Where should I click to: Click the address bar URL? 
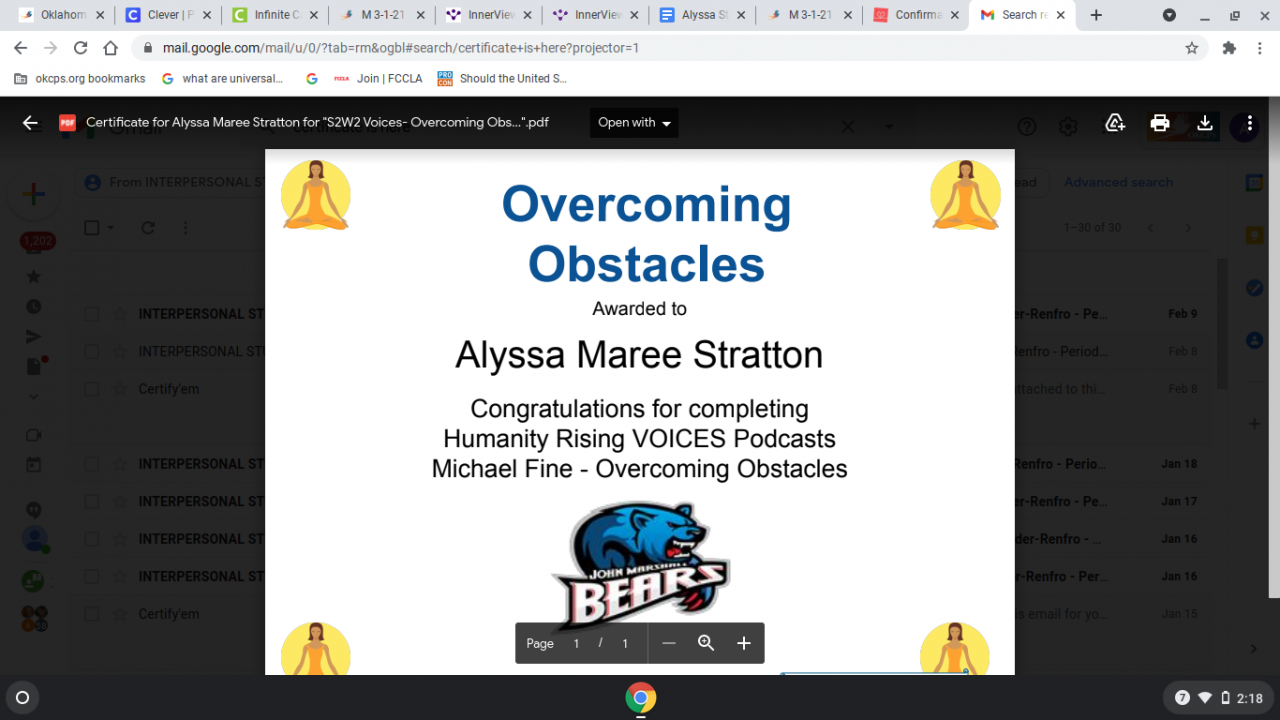tap(401, 48)
